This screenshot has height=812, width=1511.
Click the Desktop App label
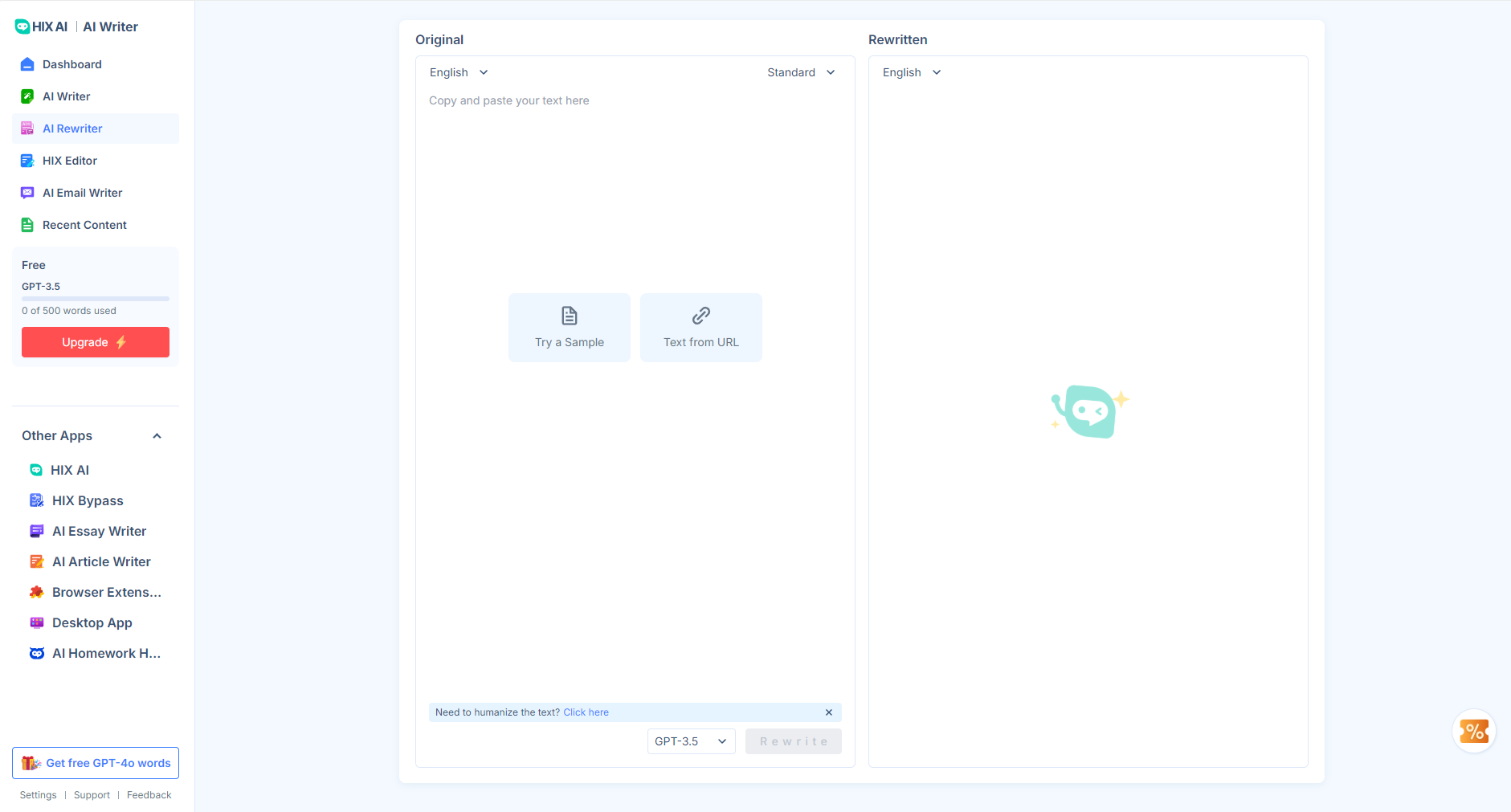point(92,622)
